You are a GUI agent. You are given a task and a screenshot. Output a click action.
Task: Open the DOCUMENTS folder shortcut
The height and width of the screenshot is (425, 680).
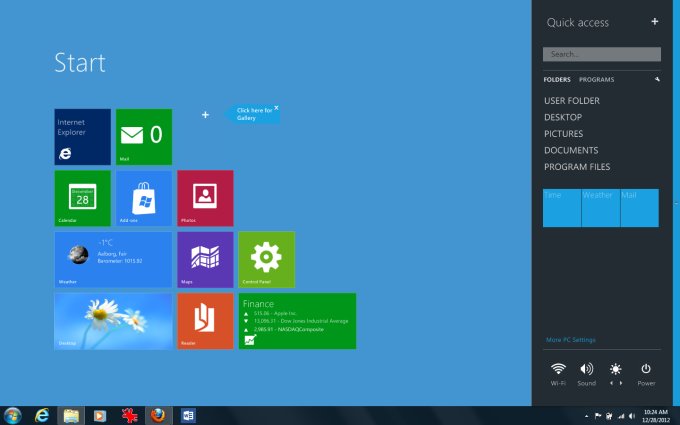pyautogui.click(x=571, y=150)
